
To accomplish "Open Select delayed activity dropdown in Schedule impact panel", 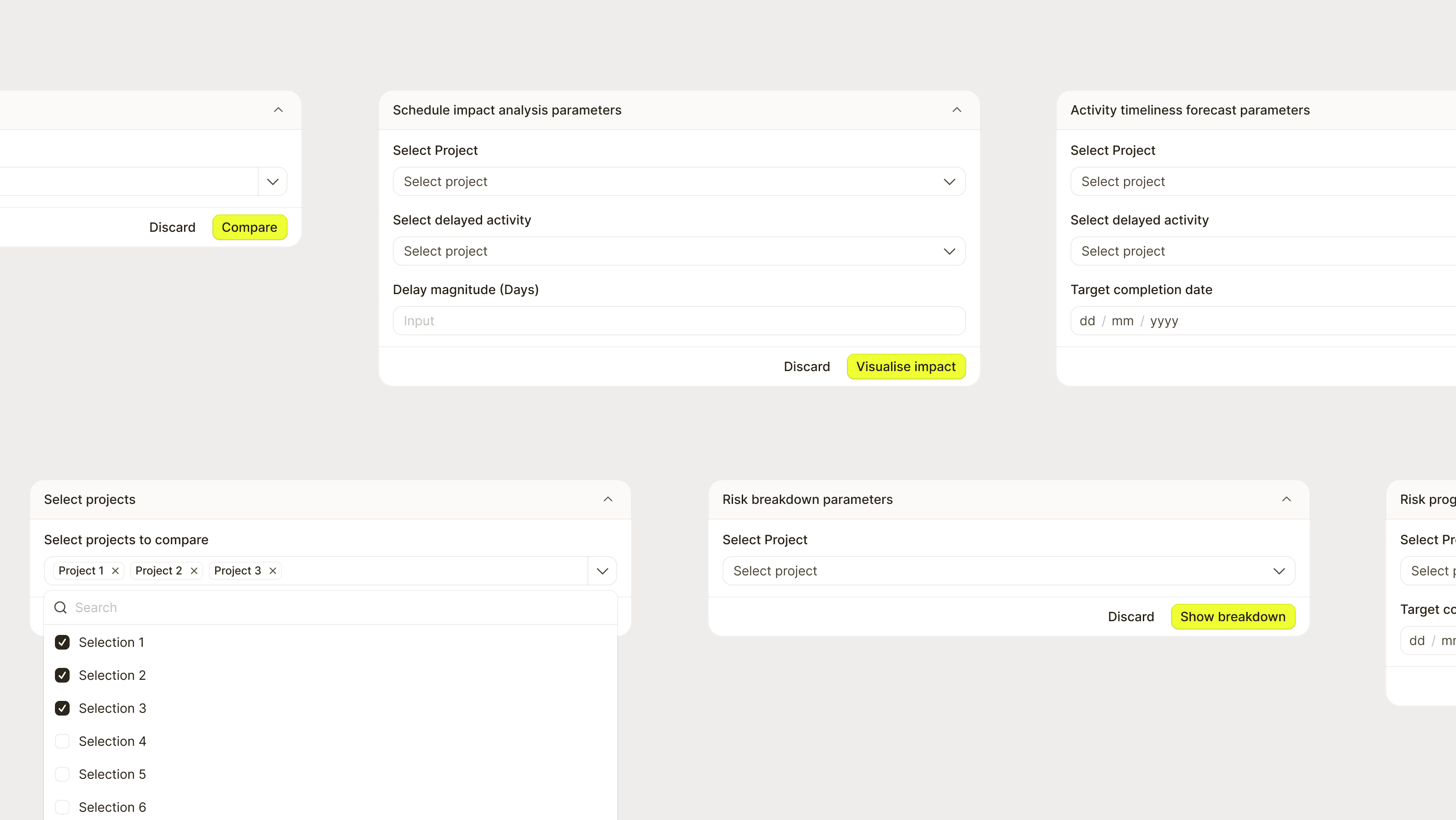I will (679, 251).
